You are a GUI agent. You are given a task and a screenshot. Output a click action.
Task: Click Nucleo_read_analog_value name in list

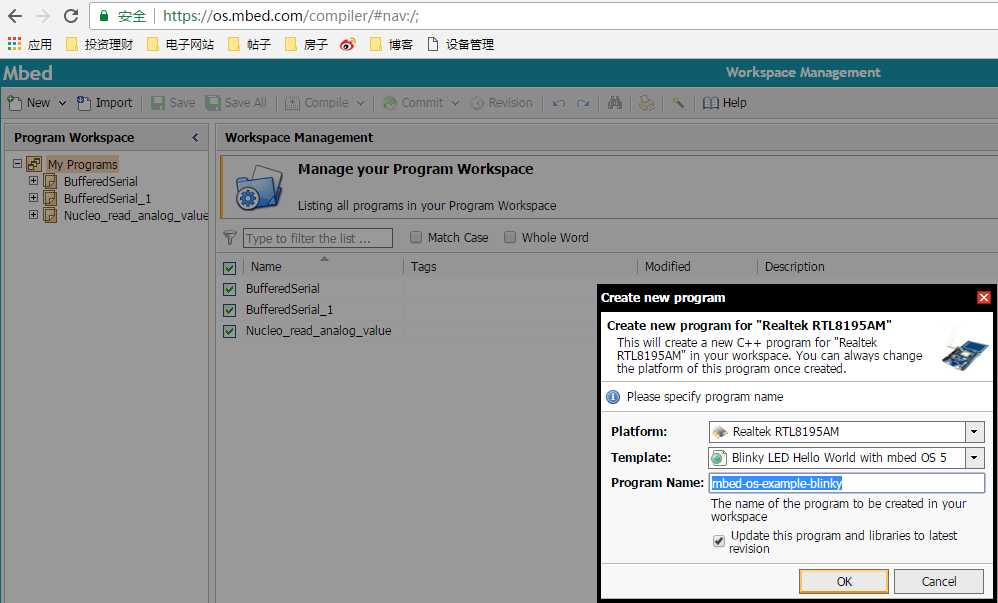[x=318, y=330]
